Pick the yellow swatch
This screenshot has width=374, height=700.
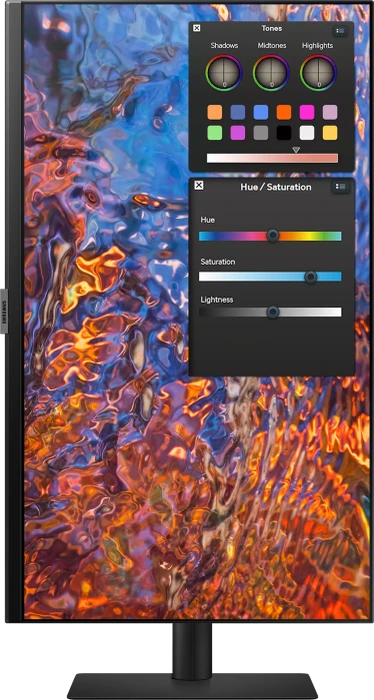click(330, 133)
